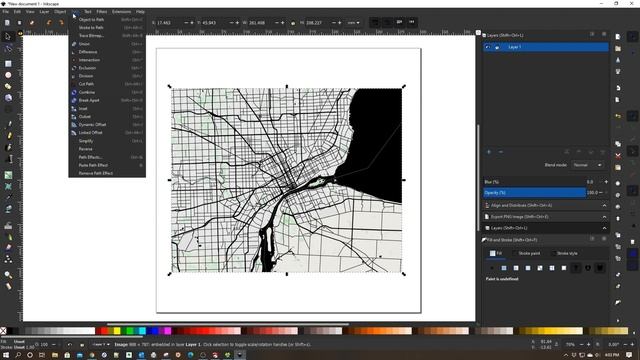Select the Text tool

tap(8, 158)
